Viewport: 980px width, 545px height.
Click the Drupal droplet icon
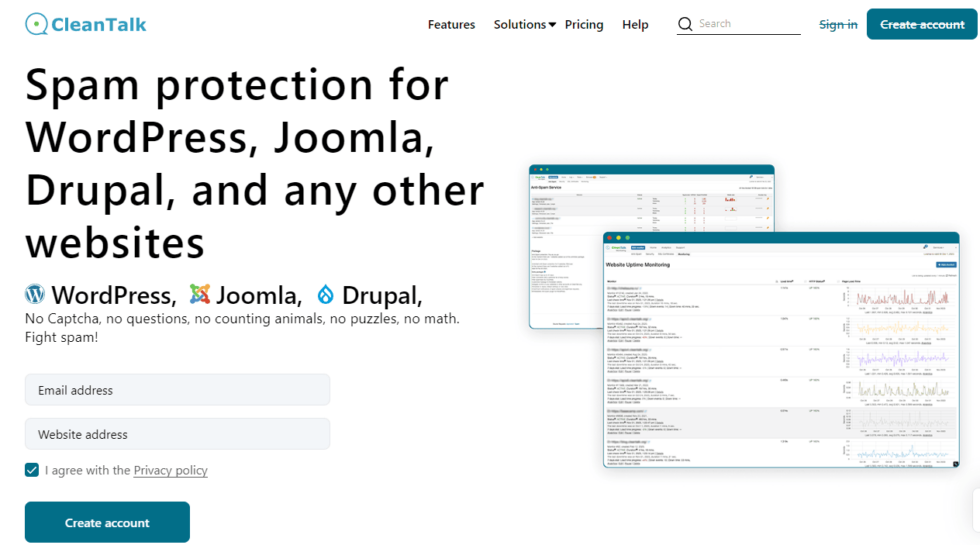pyautogui.click(x=325, y=294)
